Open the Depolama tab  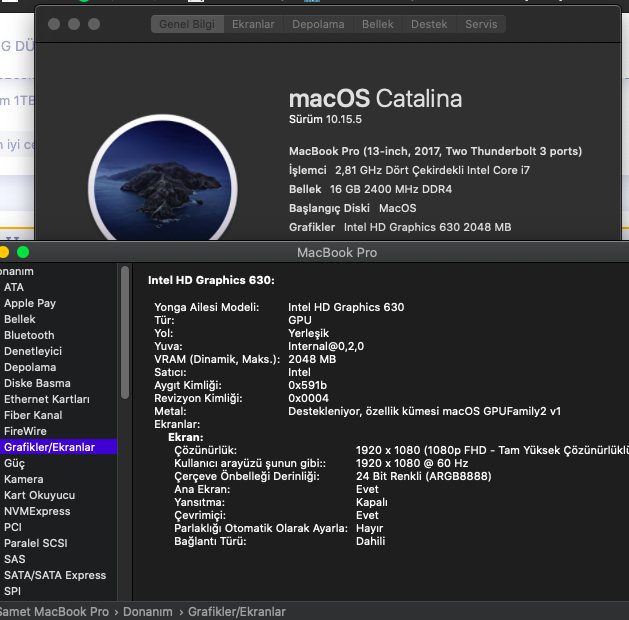(x=318, y=24)
